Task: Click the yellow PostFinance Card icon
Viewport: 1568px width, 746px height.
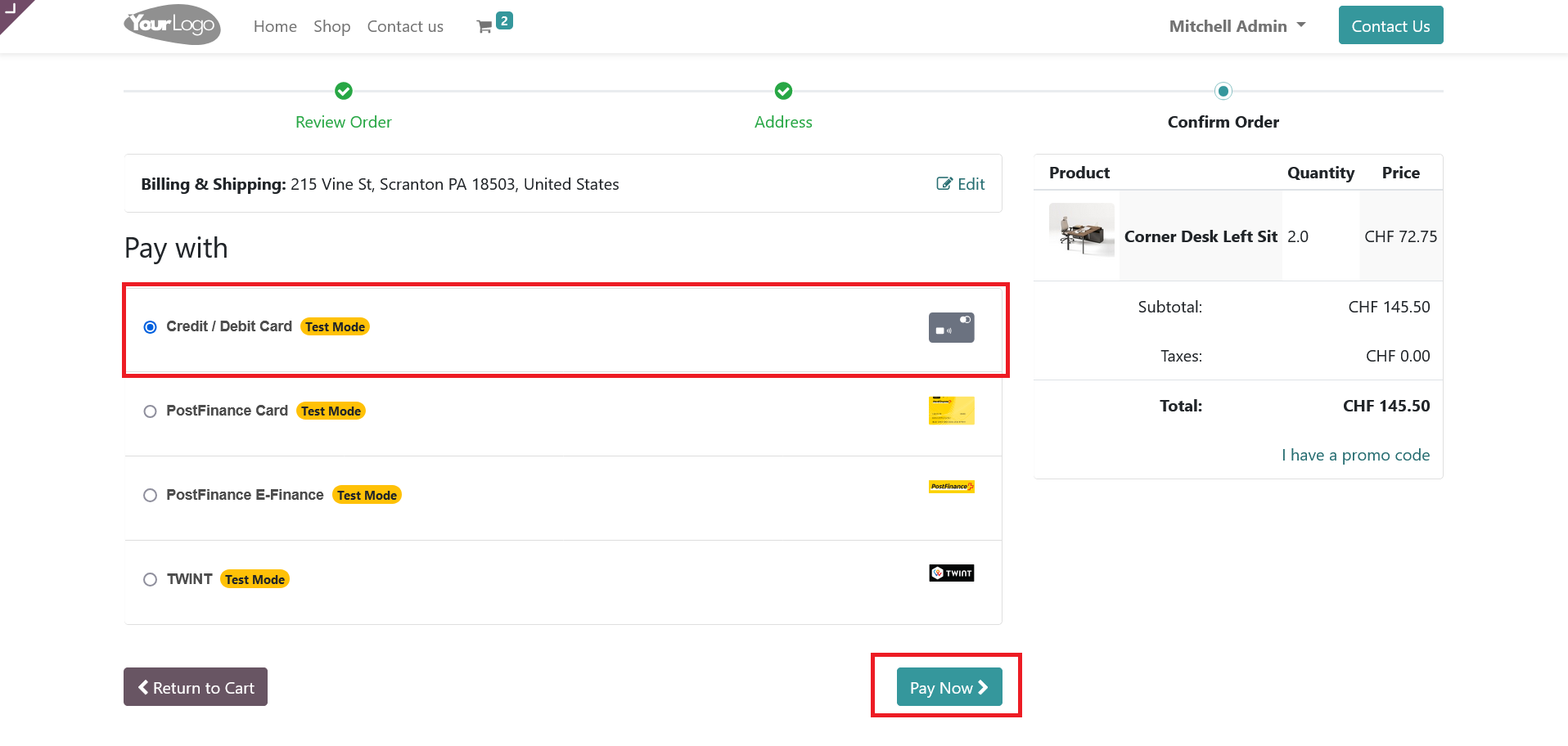Action: point(951,411)
